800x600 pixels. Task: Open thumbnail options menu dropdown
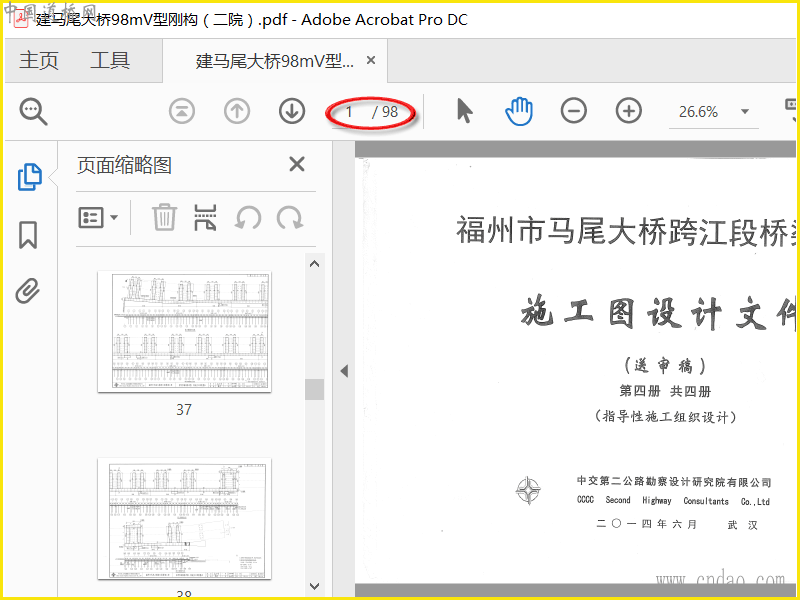click(x=98, y=218)
